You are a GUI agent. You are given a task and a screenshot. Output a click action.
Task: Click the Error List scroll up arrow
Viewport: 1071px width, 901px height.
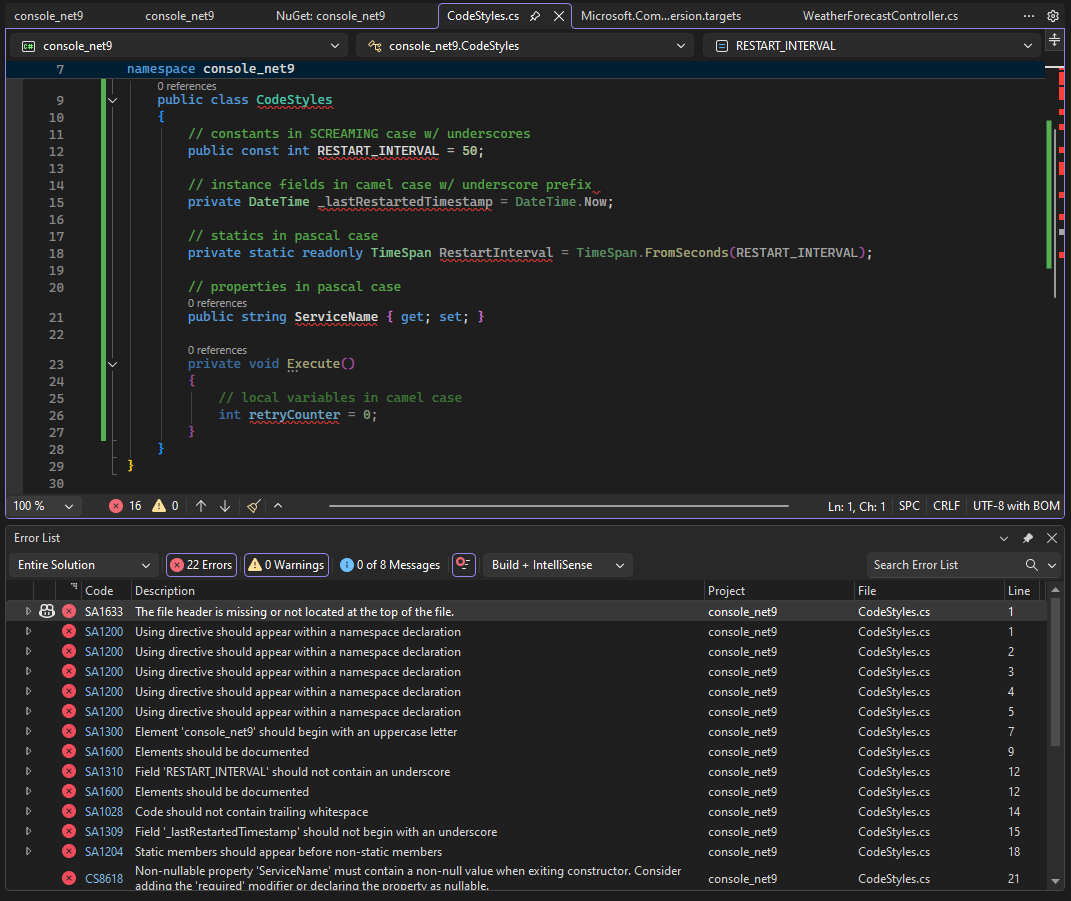pos(1055,590)
